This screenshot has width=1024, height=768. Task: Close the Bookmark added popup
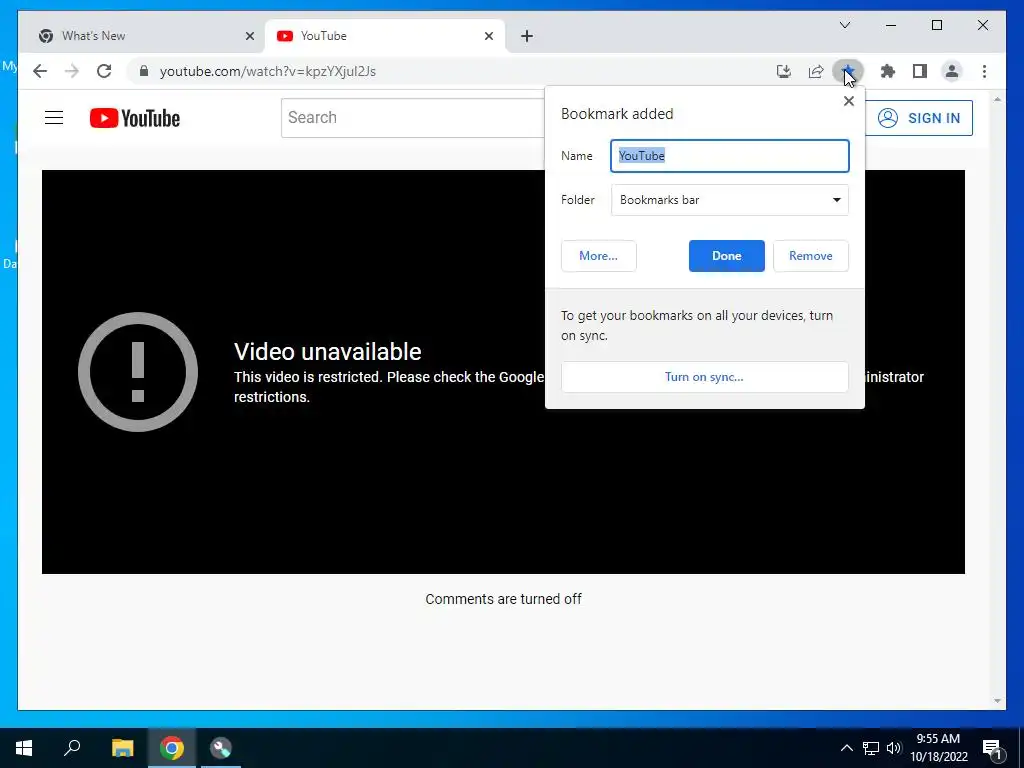[848, 101]
